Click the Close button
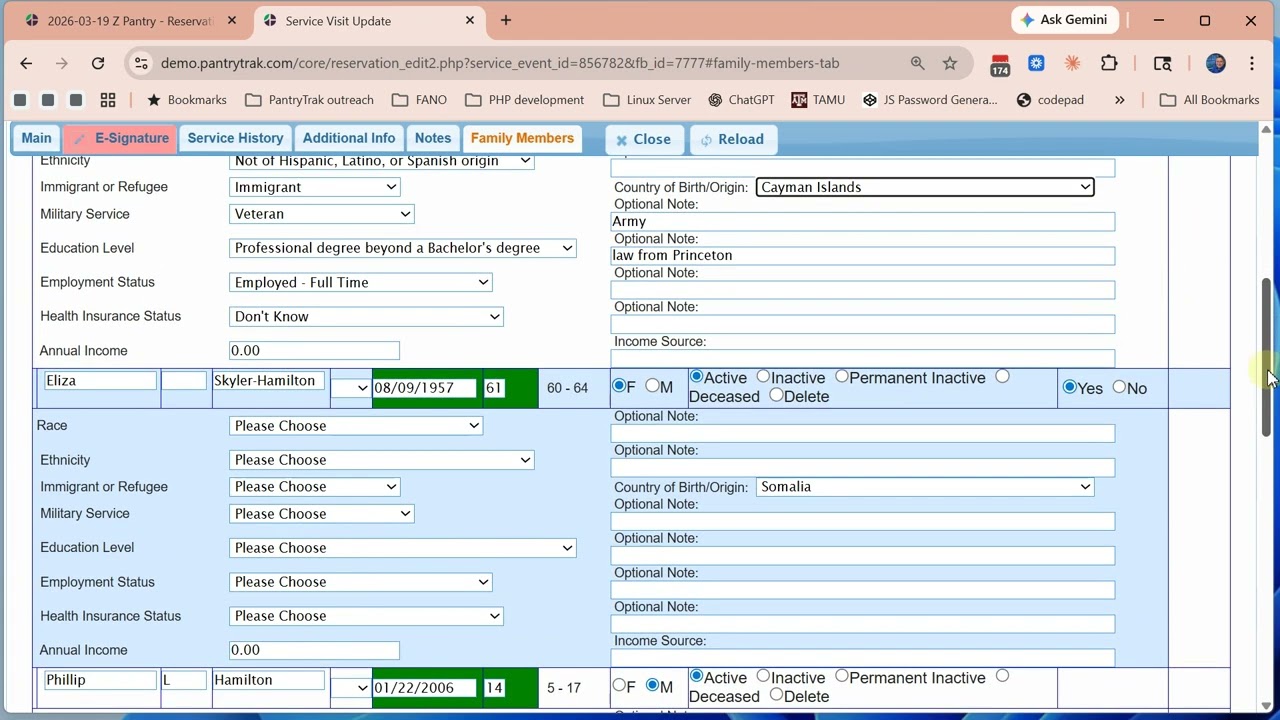1280x720 pixels. (644, 139)
